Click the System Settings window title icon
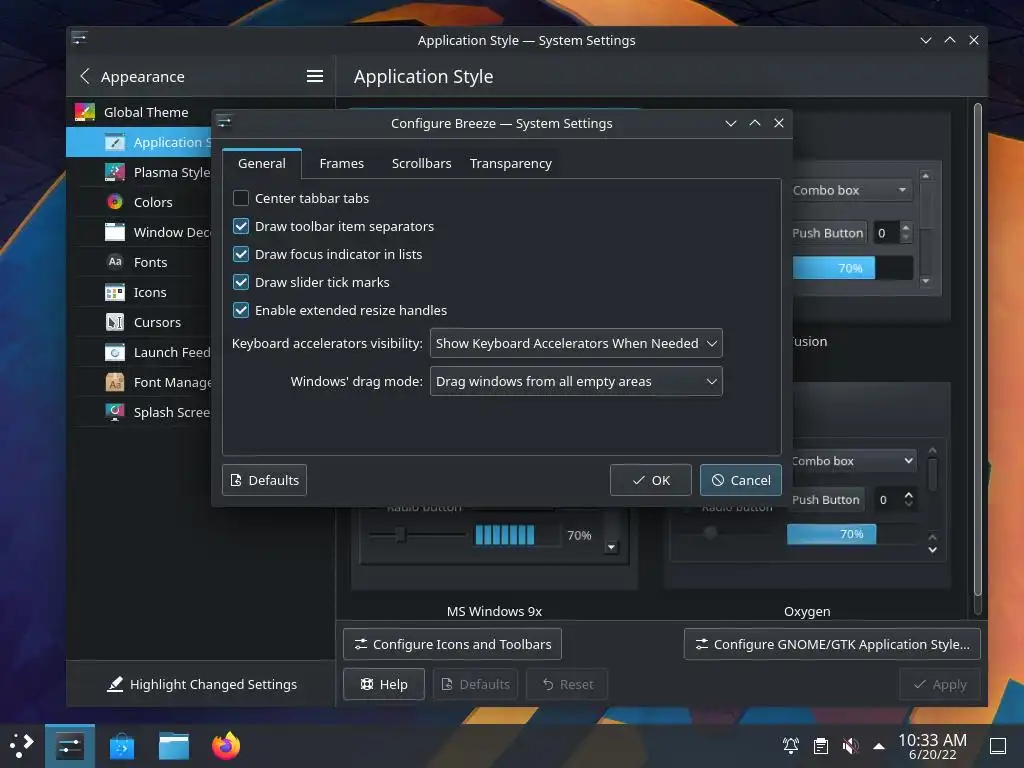 (x=80, y=38)
